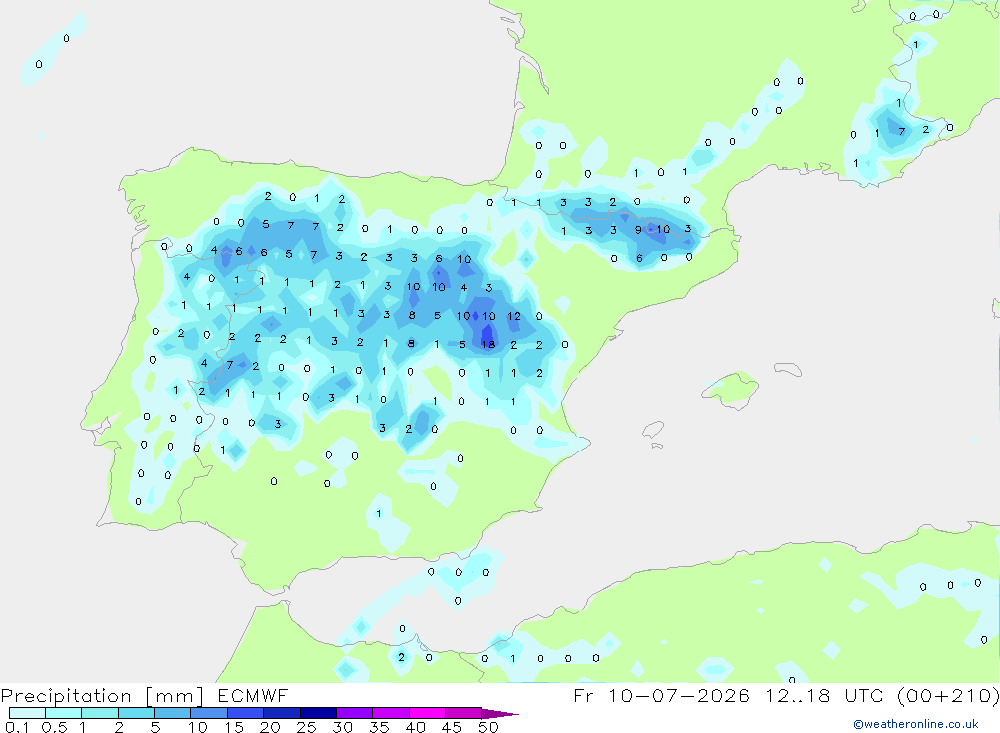Click the purple arrow tip of legend
This screenshot has height=733, width=1000.
click(x=501, y=714)
